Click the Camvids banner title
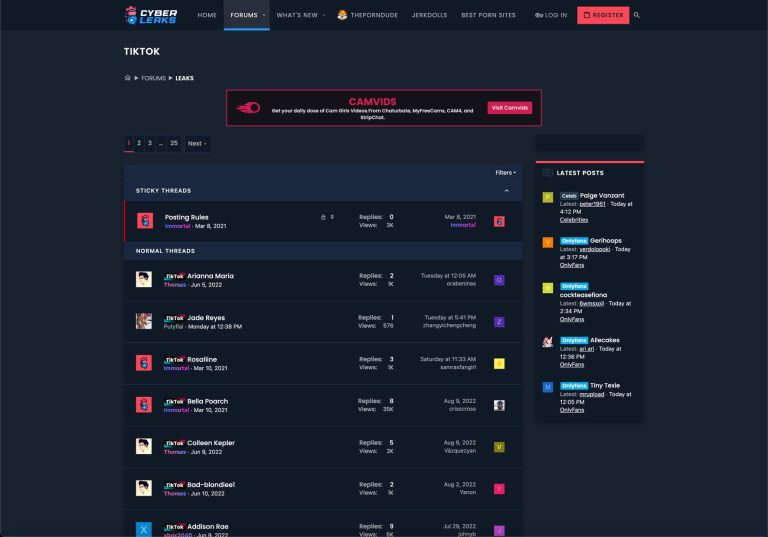The image size is (768, 537). coord(372,101)
